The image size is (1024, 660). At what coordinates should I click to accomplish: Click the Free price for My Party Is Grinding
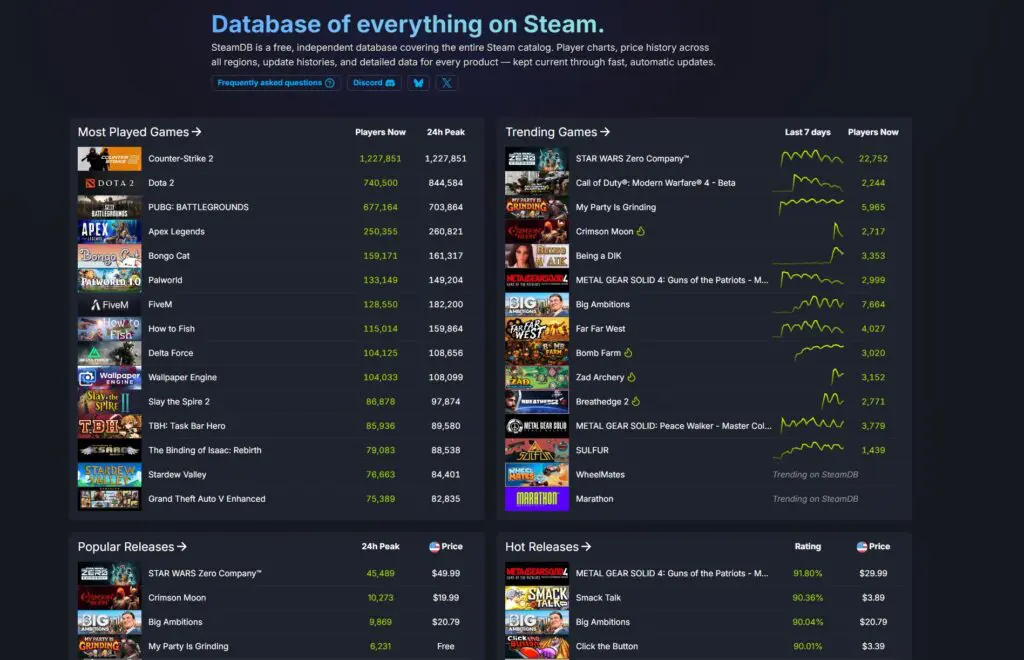(x=445, y=646)
